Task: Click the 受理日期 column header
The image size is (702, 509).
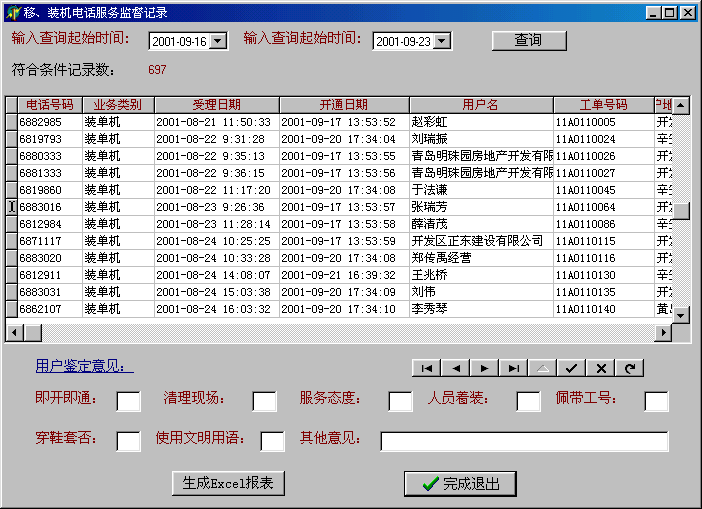Action: tap(216, 105)
